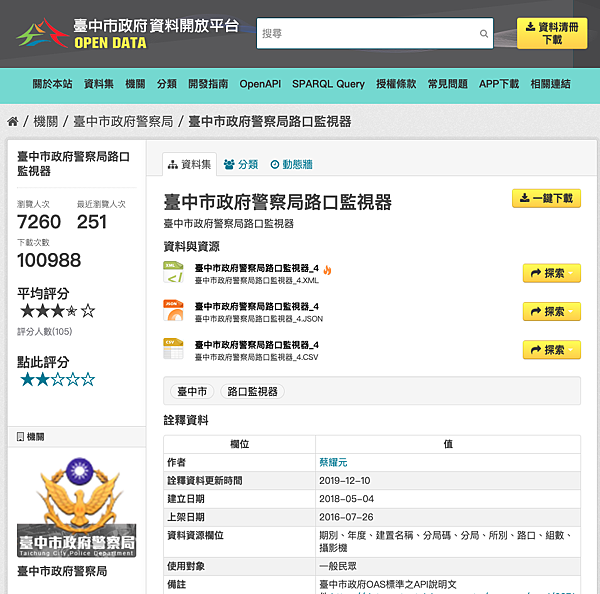
Task: Expand the 探索 dropdown for the XML resource
Action: tap(551, 273)
